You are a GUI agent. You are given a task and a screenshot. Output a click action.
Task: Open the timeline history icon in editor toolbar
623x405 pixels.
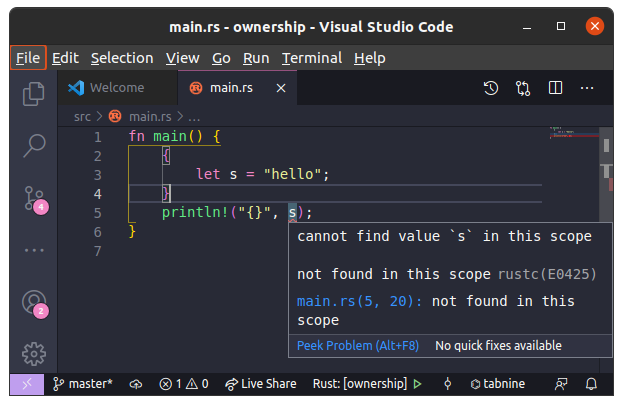[491, 88]
